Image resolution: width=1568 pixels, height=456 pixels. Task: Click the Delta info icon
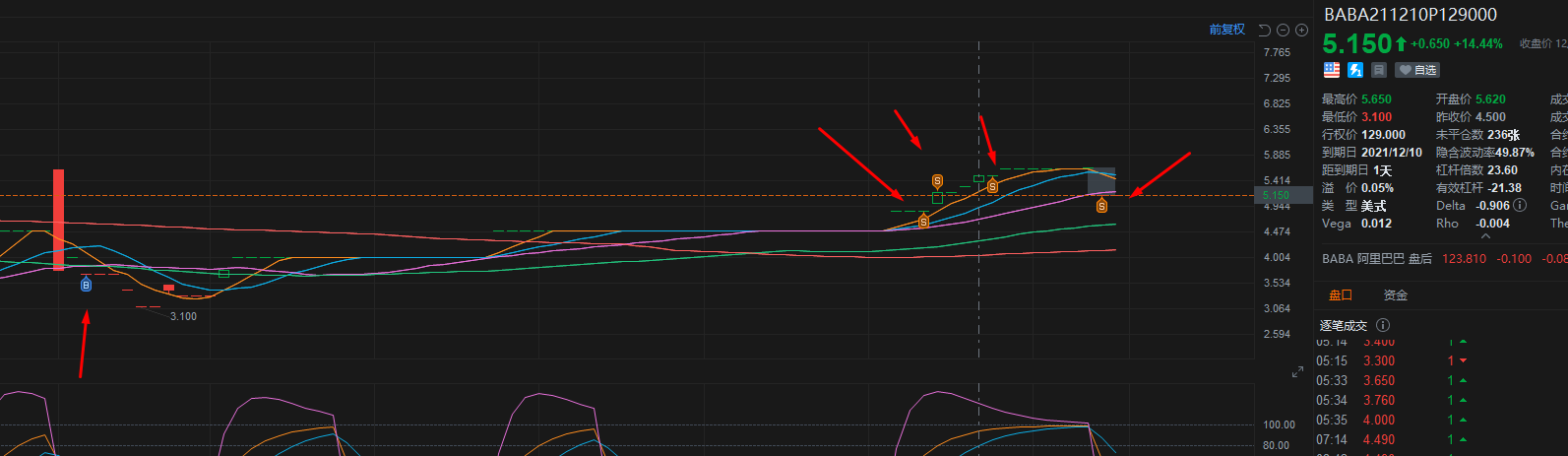pos(1520,205)
